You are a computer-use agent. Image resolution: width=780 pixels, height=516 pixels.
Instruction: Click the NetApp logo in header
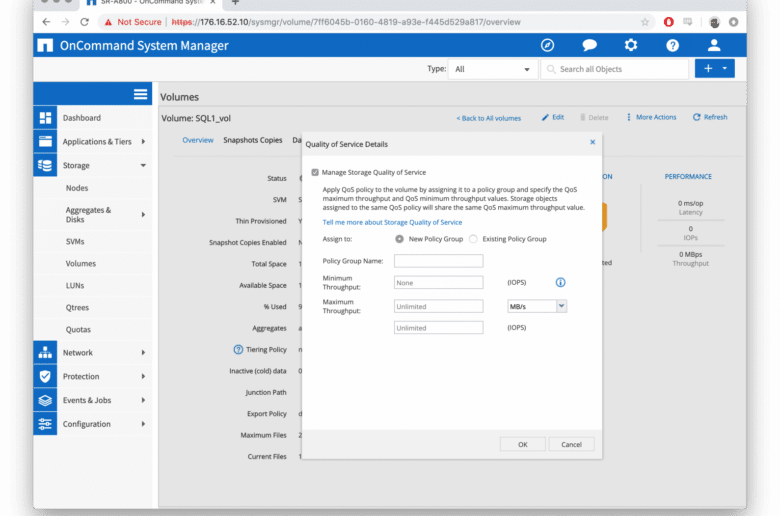tap(45, 45)
